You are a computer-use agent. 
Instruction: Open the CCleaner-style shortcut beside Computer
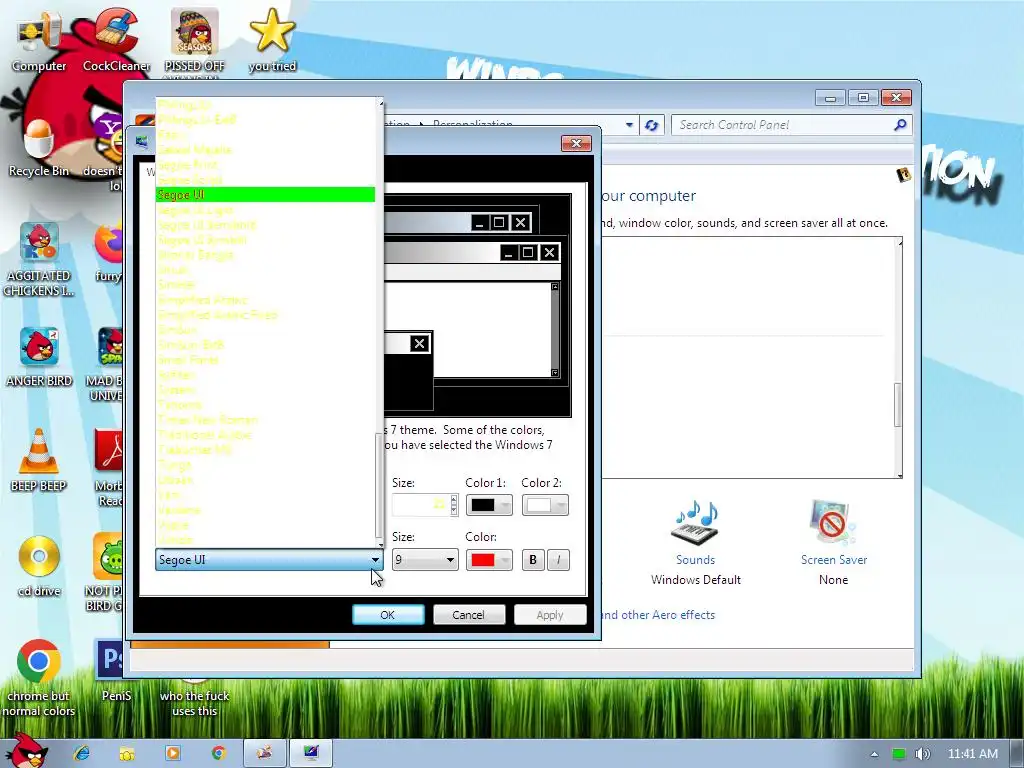116,40
